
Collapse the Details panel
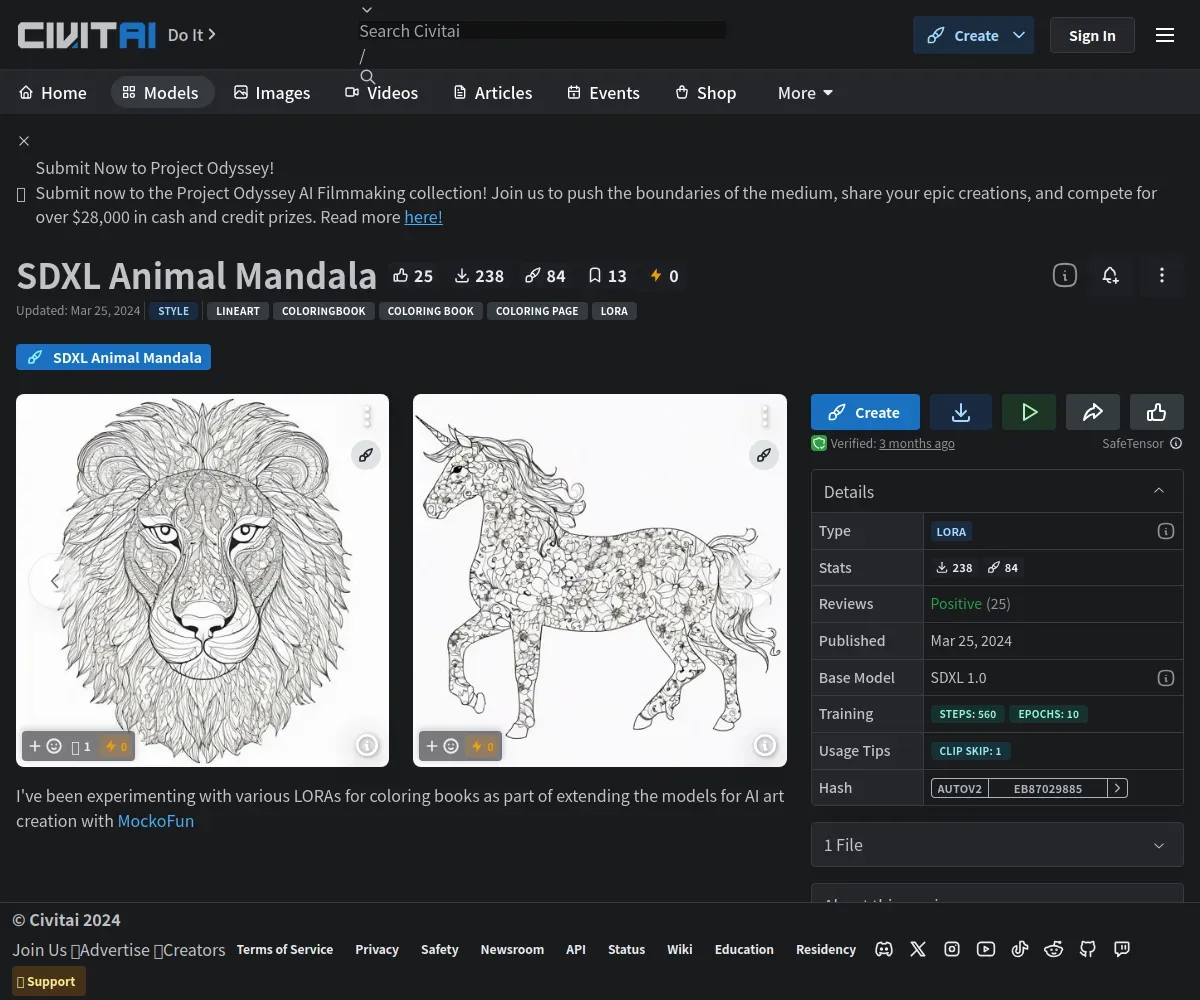coord(1159,491)
